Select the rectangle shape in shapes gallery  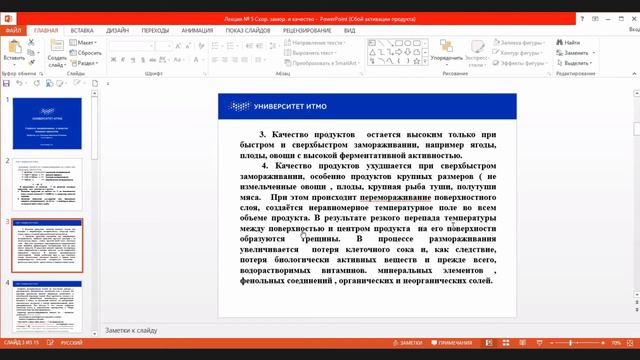[399, 43]
